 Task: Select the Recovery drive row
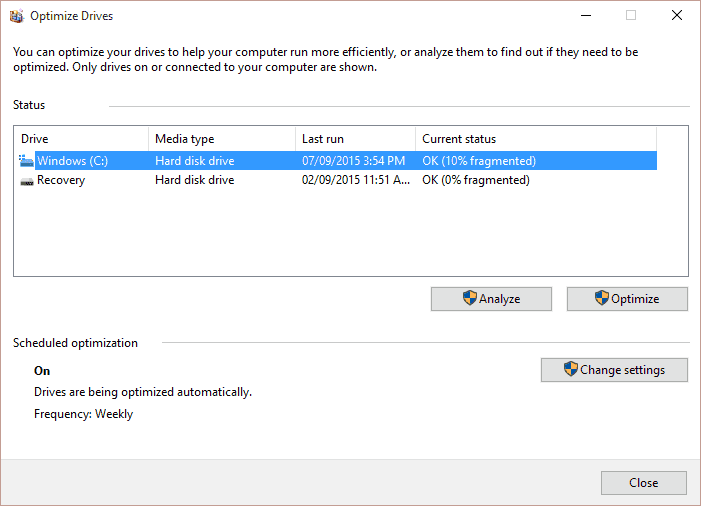click(338, 180)
